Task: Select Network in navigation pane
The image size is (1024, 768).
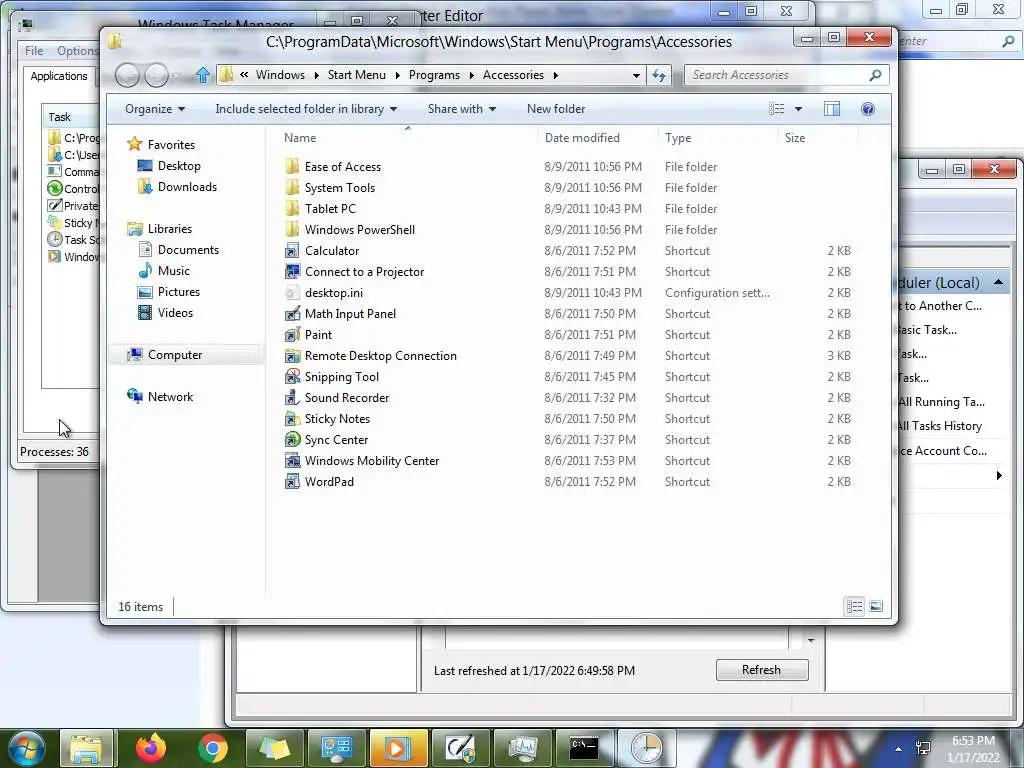Action: (170, 396)
